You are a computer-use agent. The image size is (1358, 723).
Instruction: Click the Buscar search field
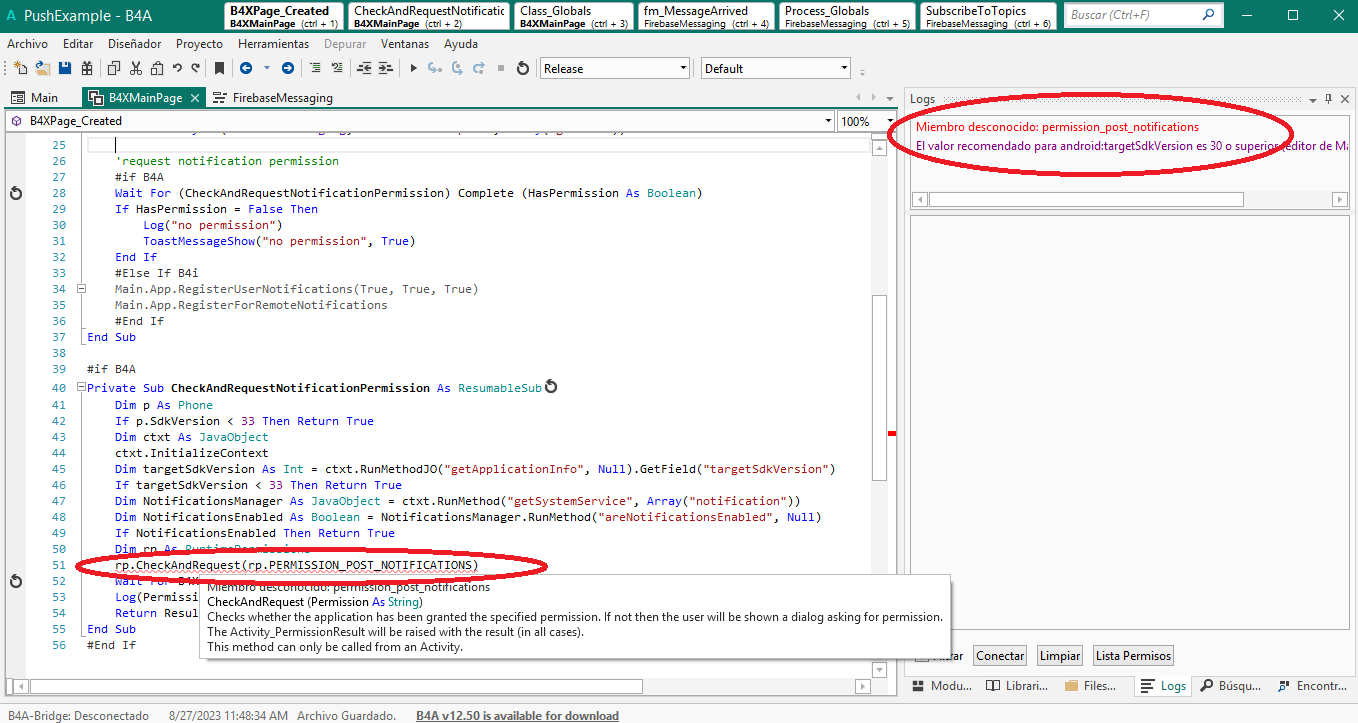[x=1132, y=15]
